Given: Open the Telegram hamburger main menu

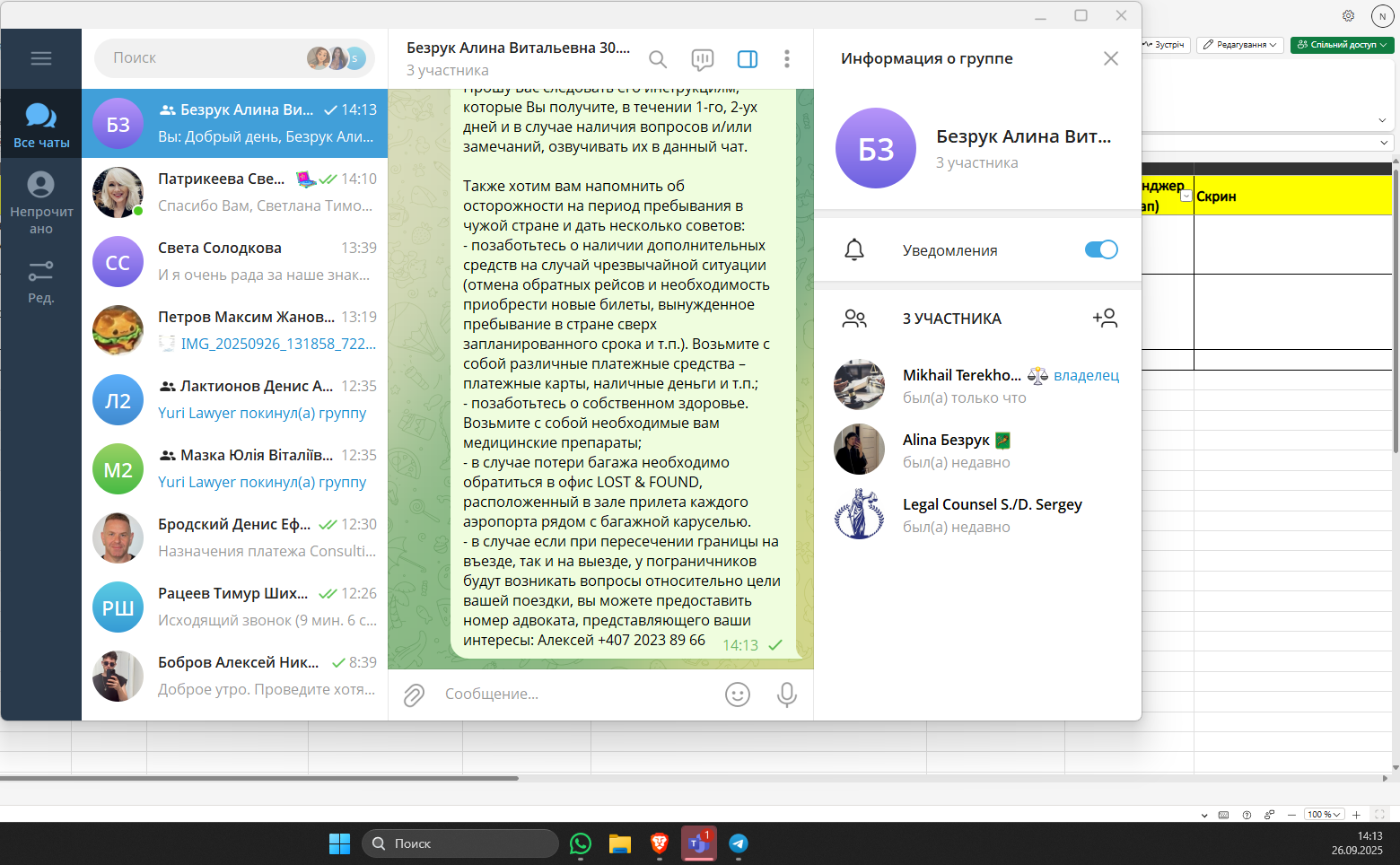Looking at the screenshot, I should (40, 58).
